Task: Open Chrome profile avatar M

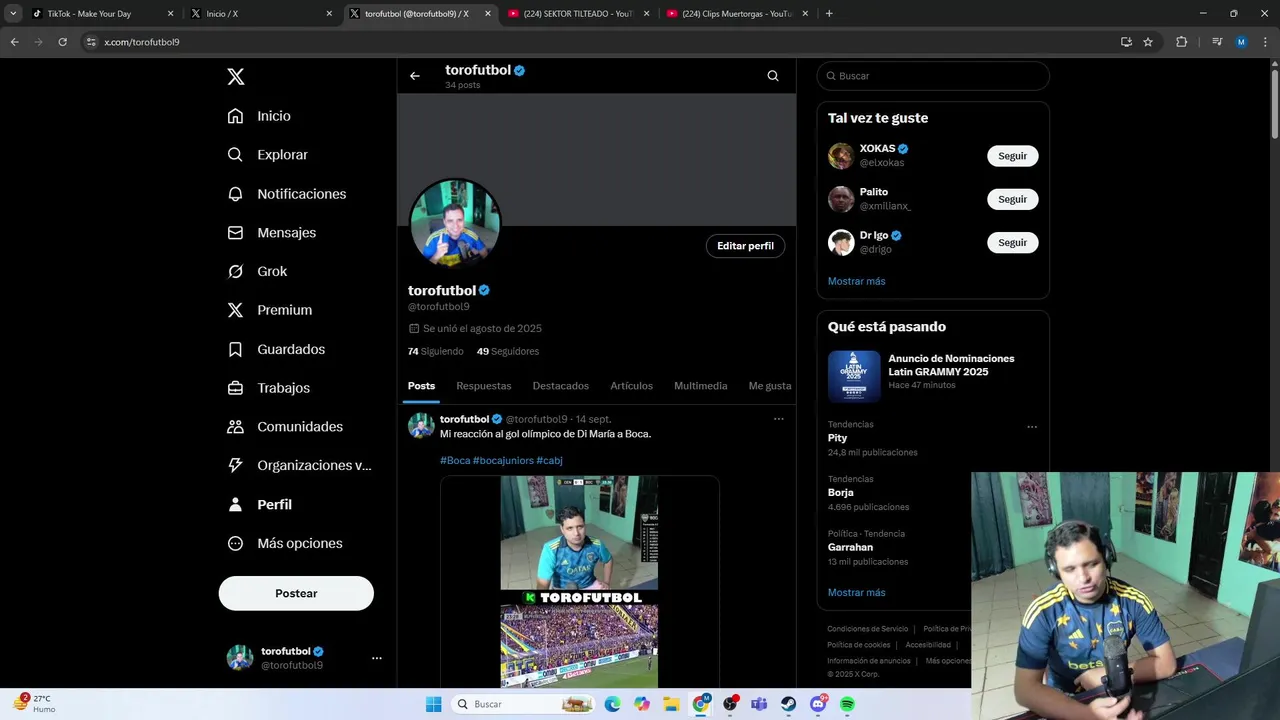Action: click(x=1241, y=42)
